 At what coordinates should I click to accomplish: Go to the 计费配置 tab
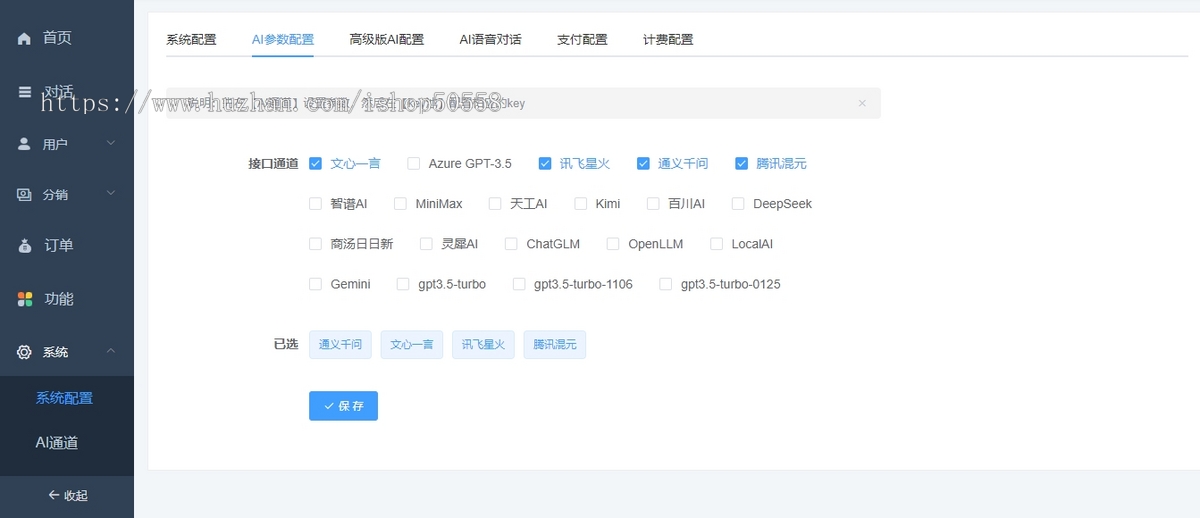668,40
